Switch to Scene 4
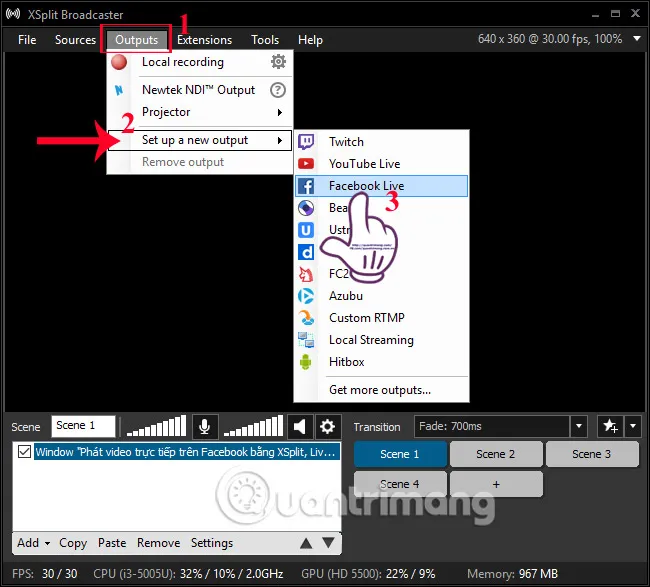The width and height of the screenshot is (650, 587). 400,484
